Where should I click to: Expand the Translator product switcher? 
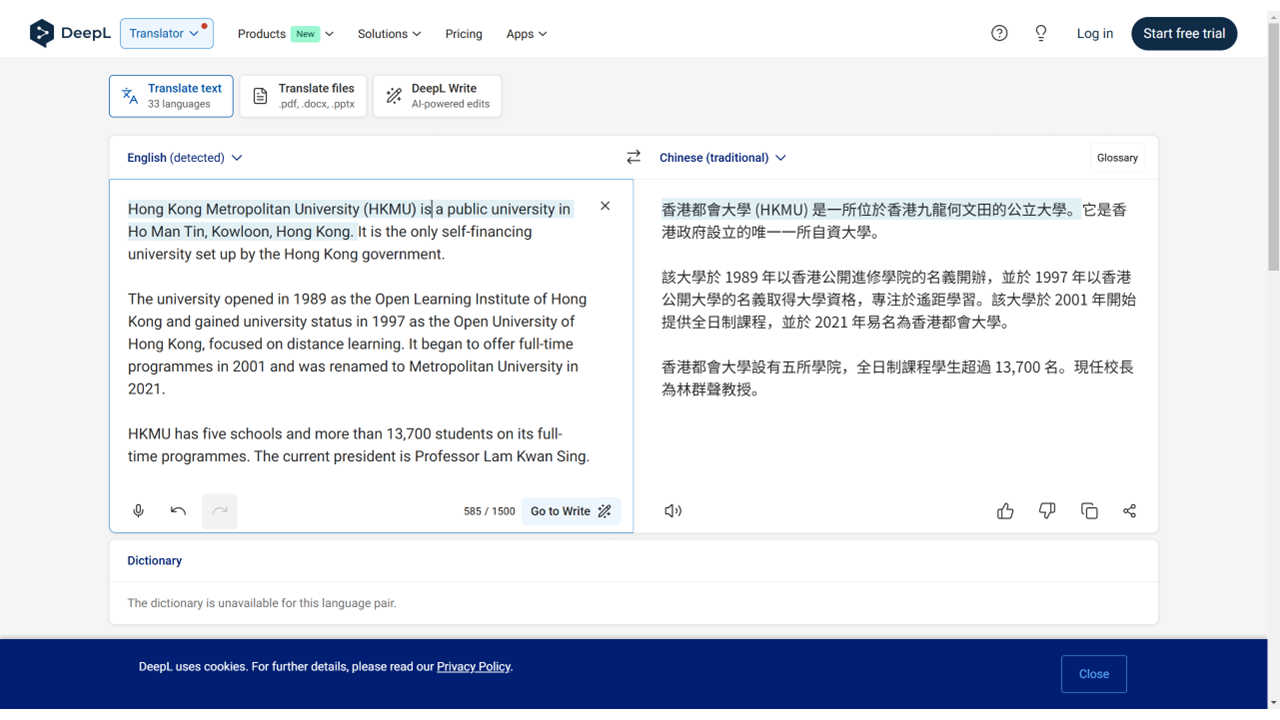(166, 33)
